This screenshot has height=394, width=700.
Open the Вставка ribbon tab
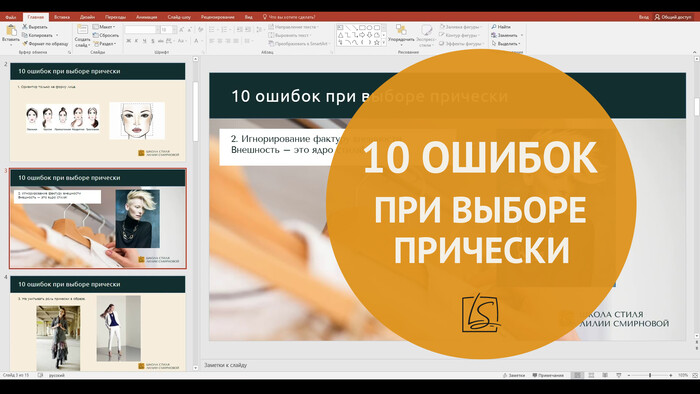pyautogui.click(x=62, y=17)
